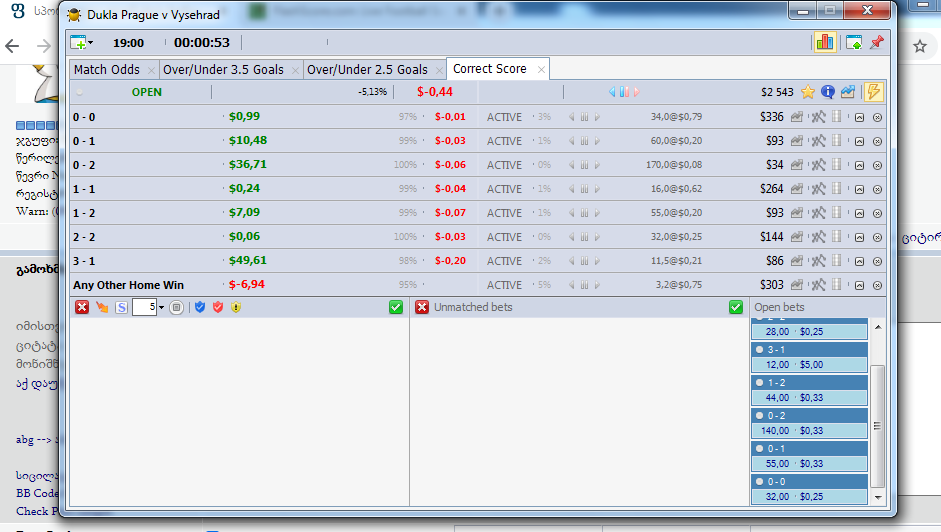Click red X next to Unmatched bets
Screen dimensions: 941x532
422,307
